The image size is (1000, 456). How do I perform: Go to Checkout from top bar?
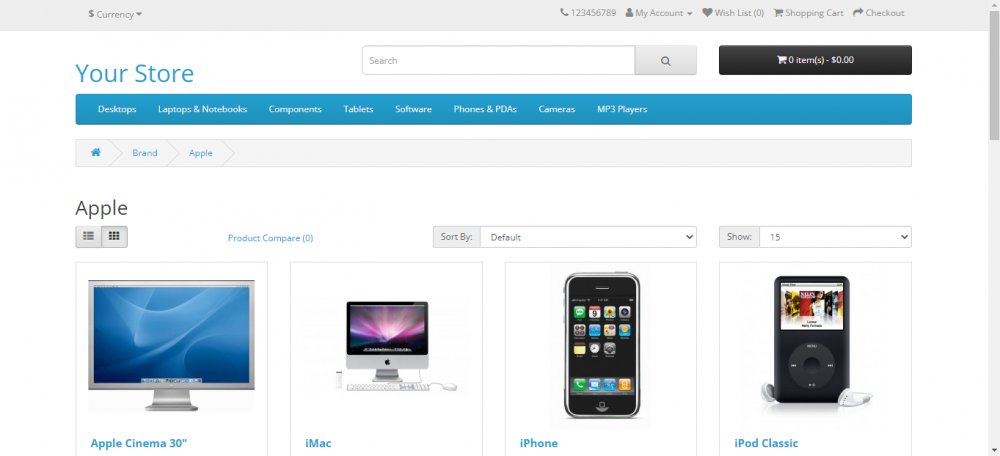point(878,13)
